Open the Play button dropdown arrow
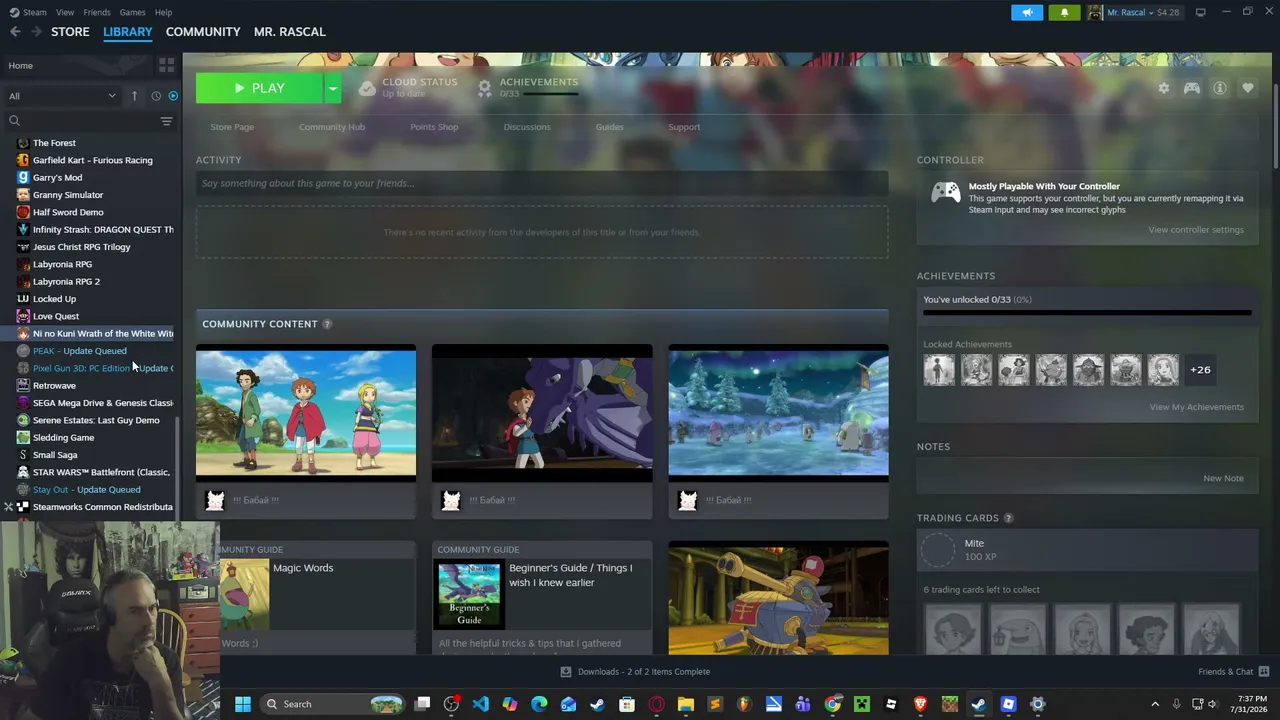The image size is (1280, 720). coord(332,88)
